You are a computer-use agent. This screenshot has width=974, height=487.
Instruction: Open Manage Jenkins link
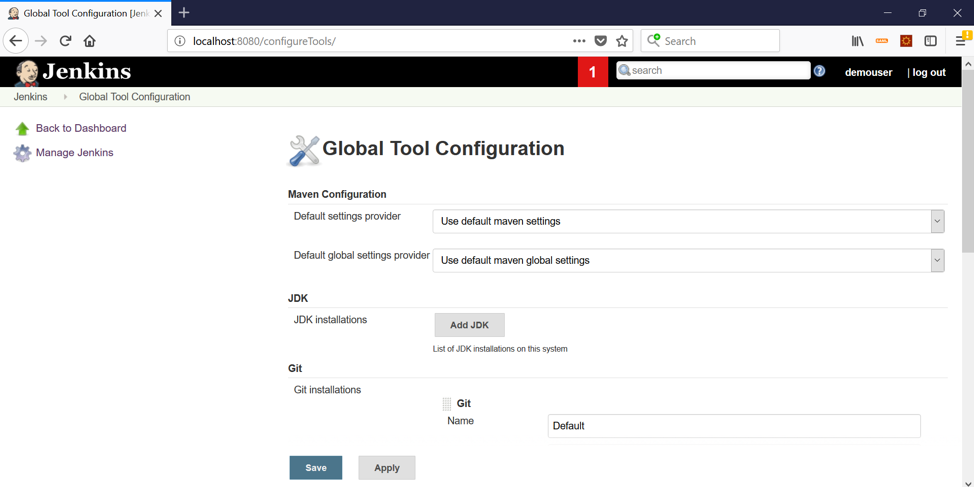click(x=75, y=153)
